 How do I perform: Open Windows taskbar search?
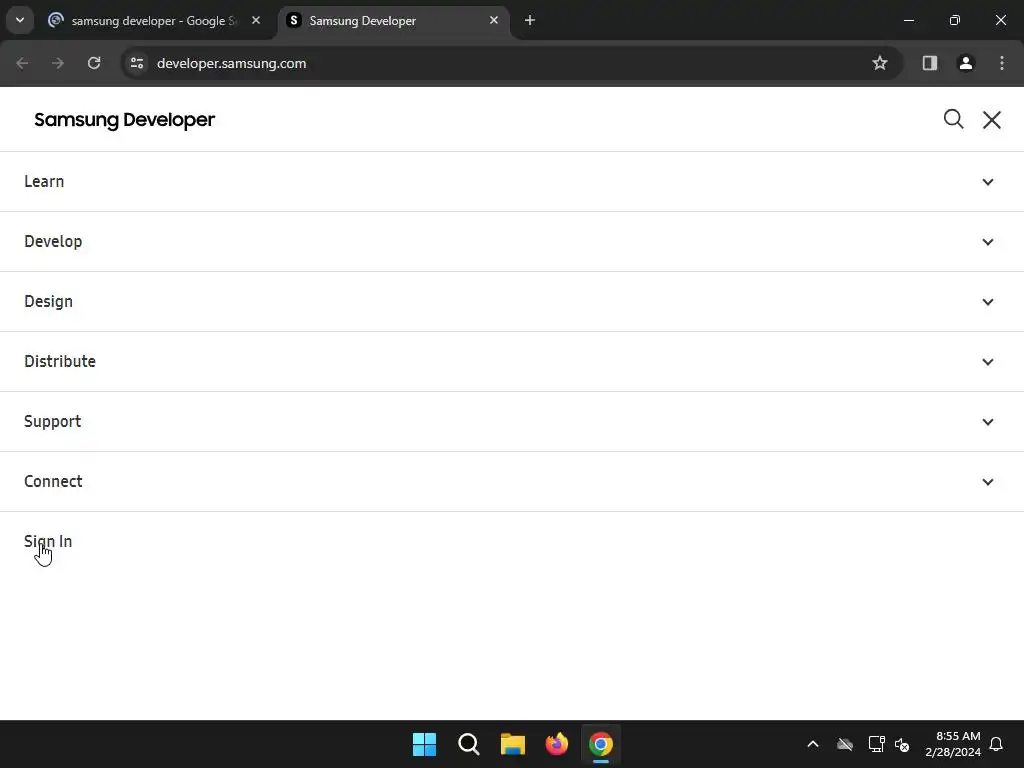(x=469, y=744)
